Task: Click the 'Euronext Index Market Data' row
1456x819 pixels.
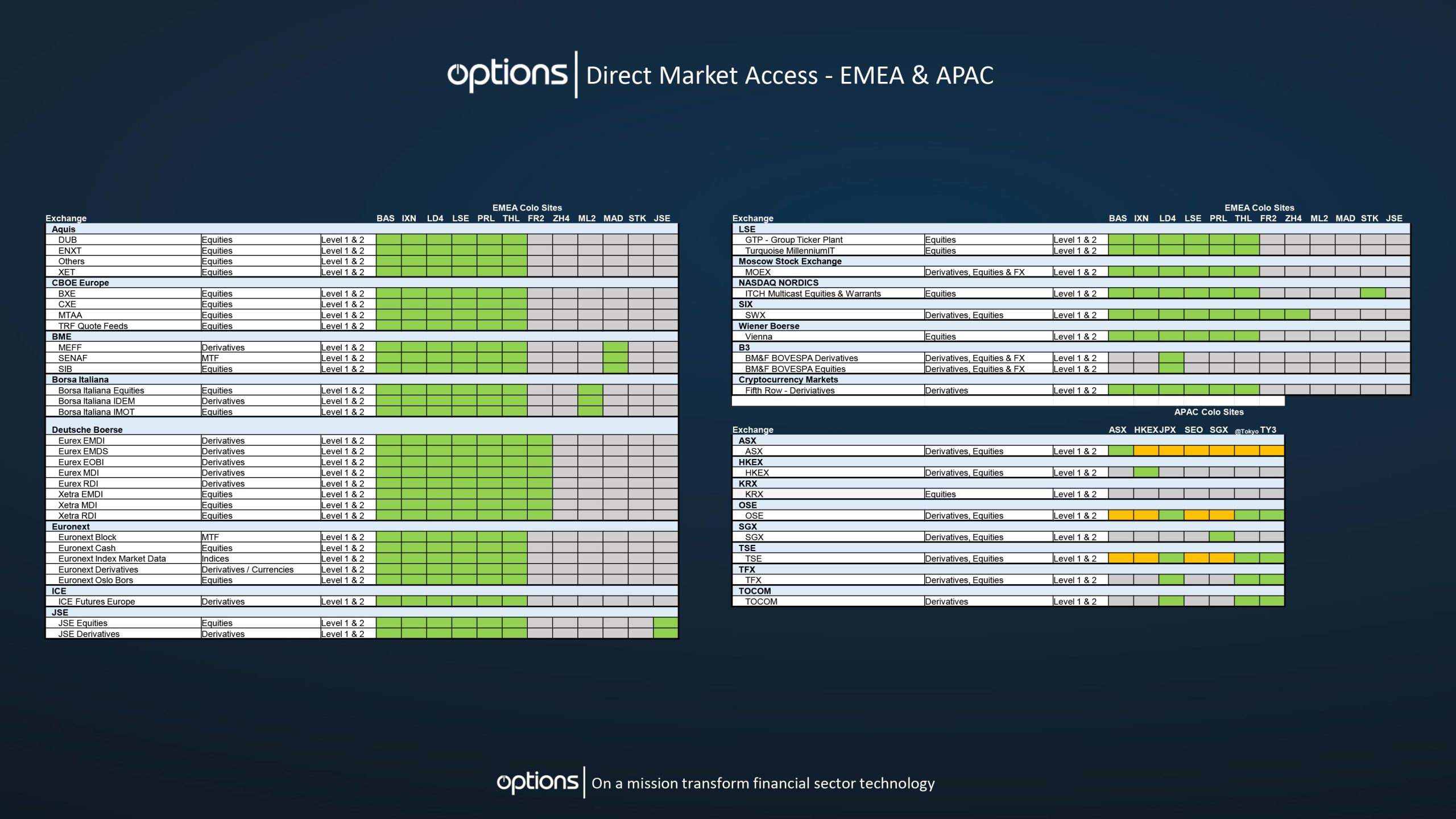Action: coord(362,559)
